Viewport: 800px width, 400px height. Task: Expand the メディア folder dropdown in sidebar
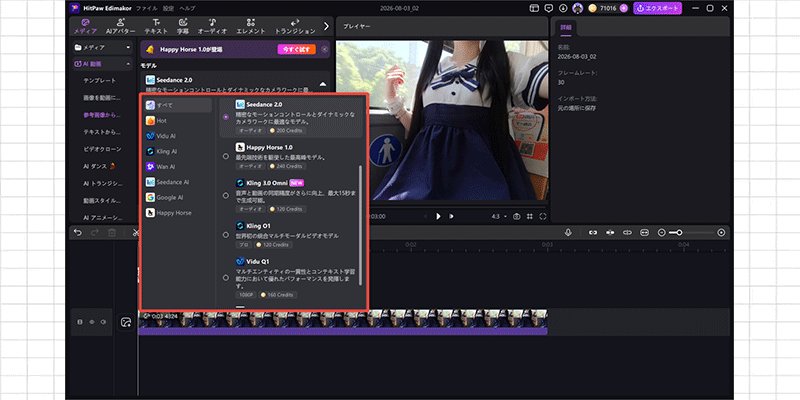click(128, 47)
